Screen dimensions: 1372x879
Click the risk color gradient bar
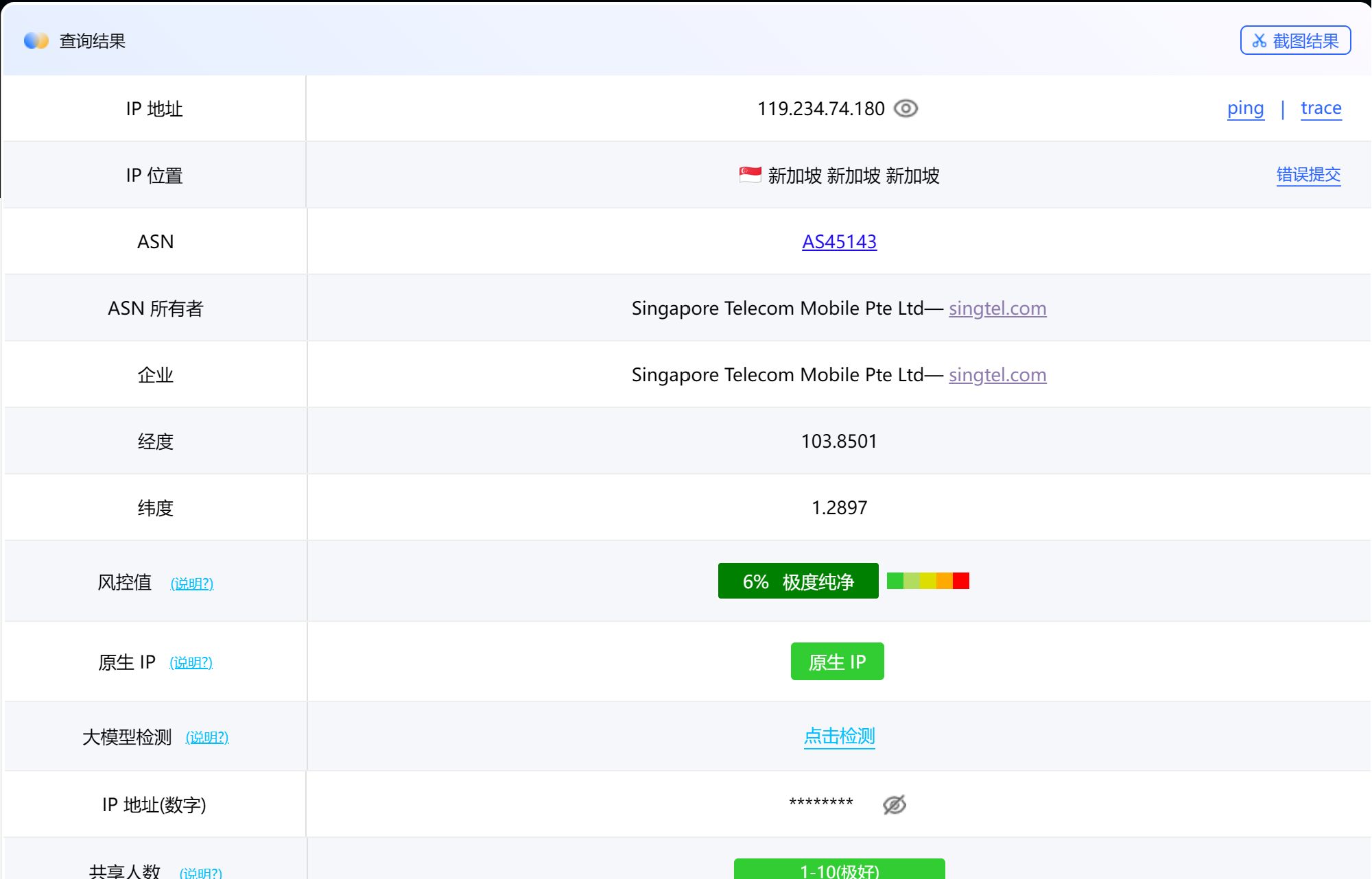pyautogui.click(x=927, y=581)
